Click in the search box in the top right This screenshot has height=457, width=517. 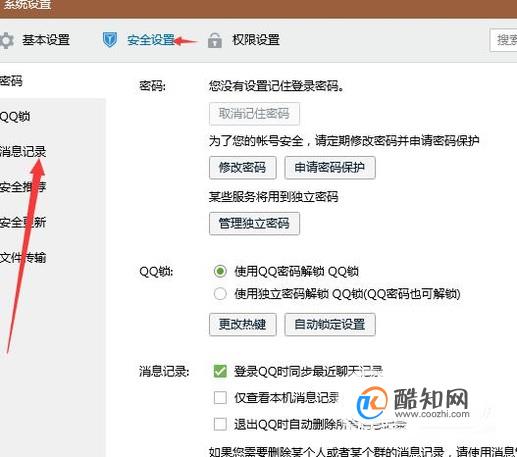click(503, 40)
